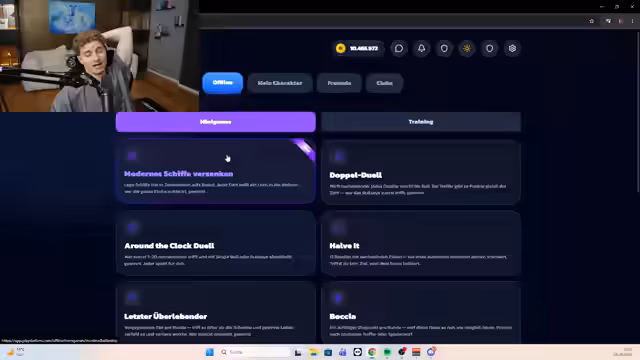Select the purple Minigames tab

[x=216, y=122]
